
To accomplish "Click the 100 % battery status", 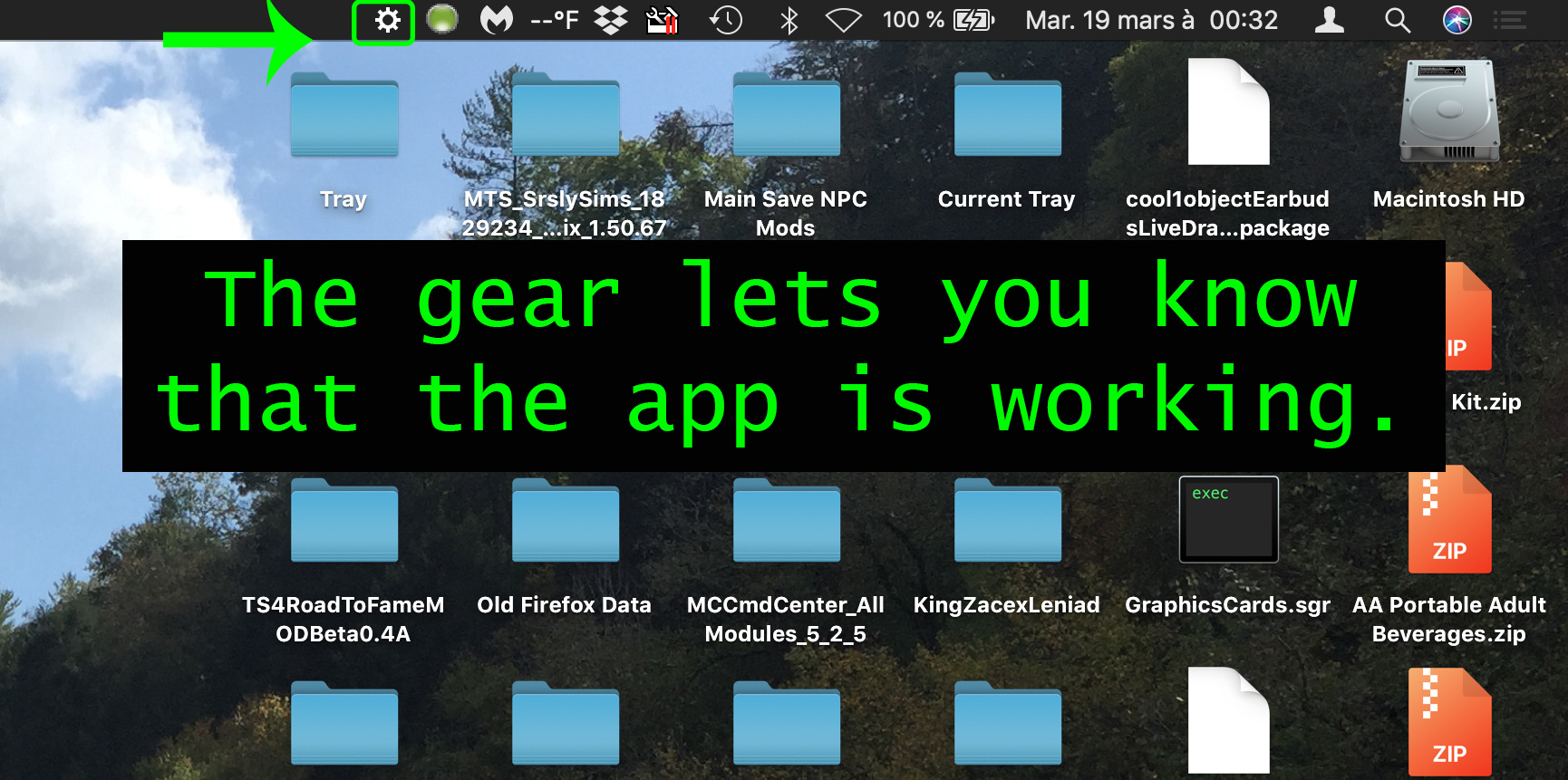I will (938, 20).
